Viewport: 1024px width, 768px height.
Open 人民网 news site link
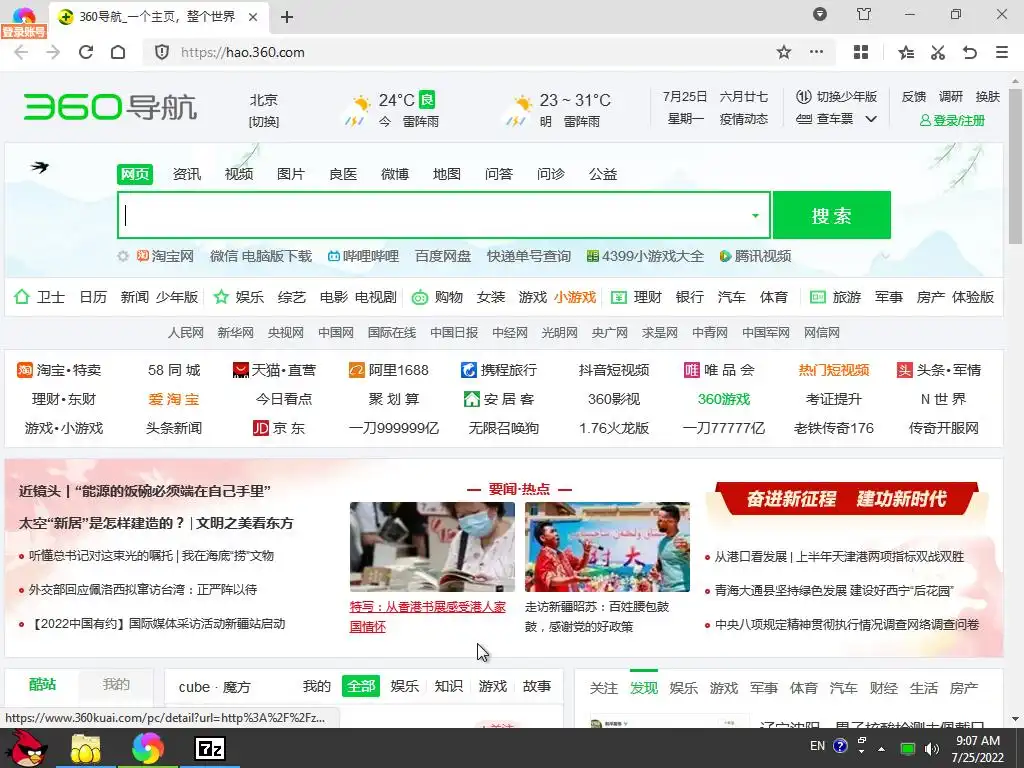[x=185, y=332]
